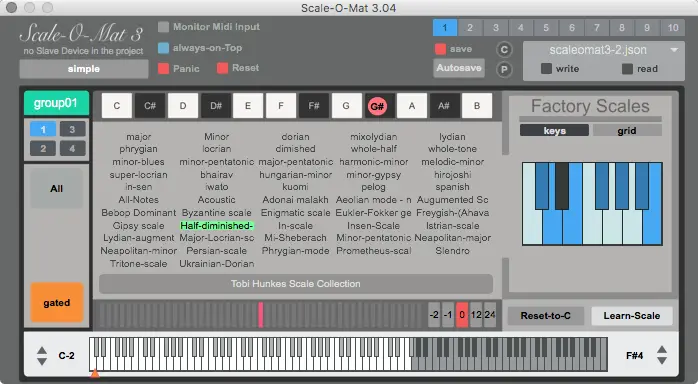Image resolution: width=698 pixels, height=384 pixels.
Task: Set transpose offset to 24
Action: (x=490, y=315)
